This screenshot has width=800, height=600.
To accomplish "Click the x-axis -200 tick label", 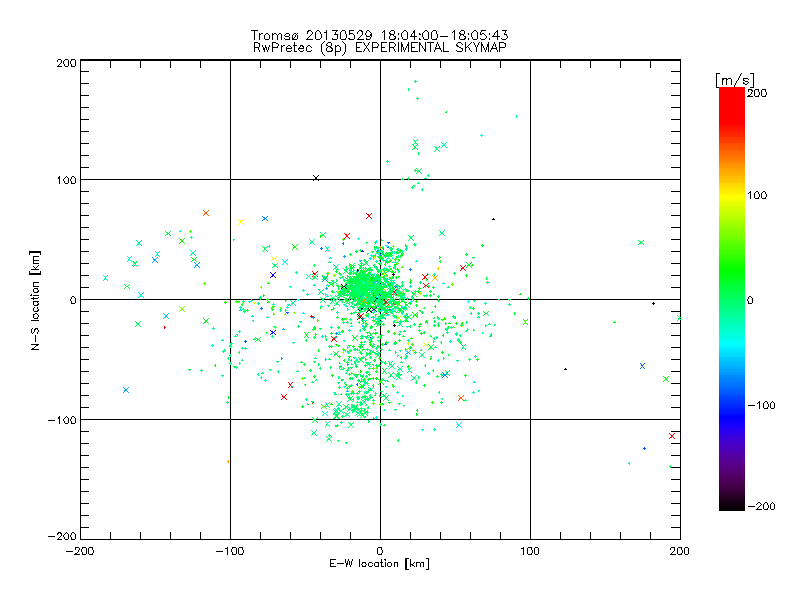I will [x=80, y=551].
